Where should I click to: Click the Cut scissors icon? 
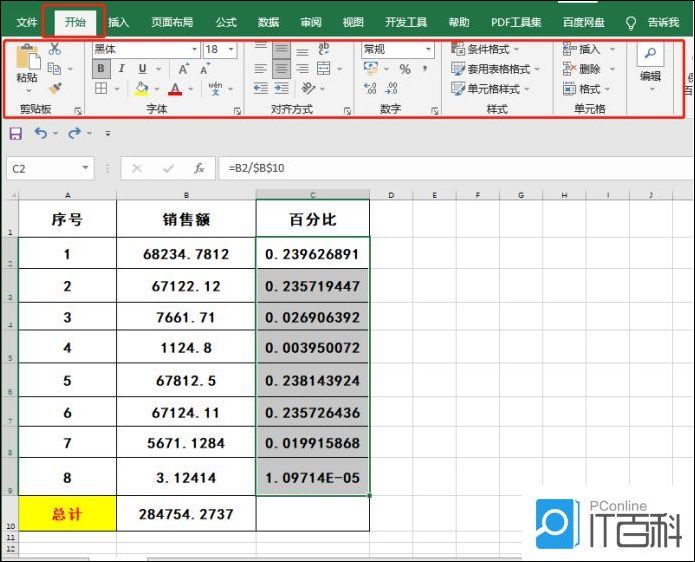[54, 49]
